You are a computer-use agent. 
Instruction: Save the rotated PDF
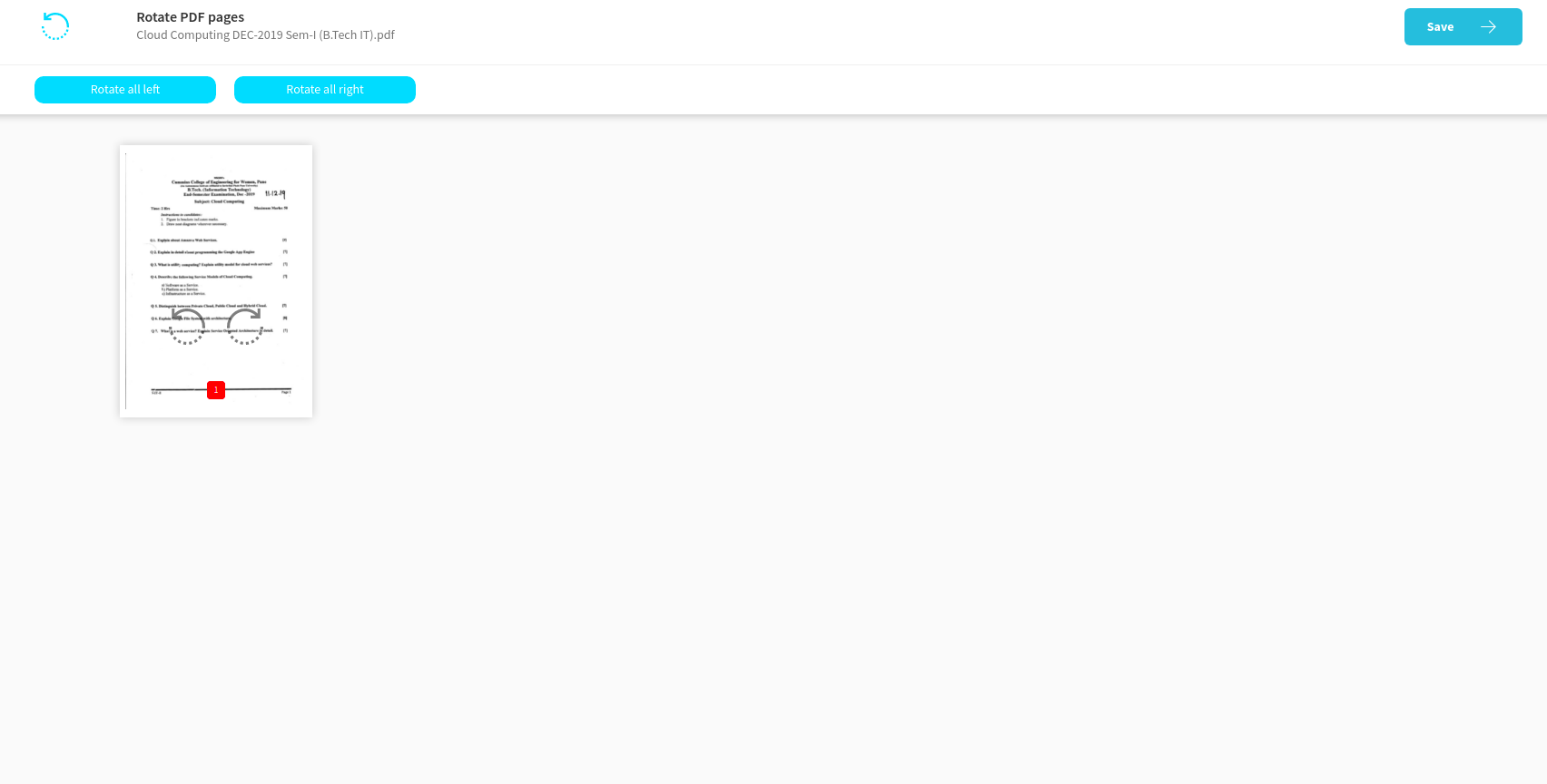[x=1463, y=26]
